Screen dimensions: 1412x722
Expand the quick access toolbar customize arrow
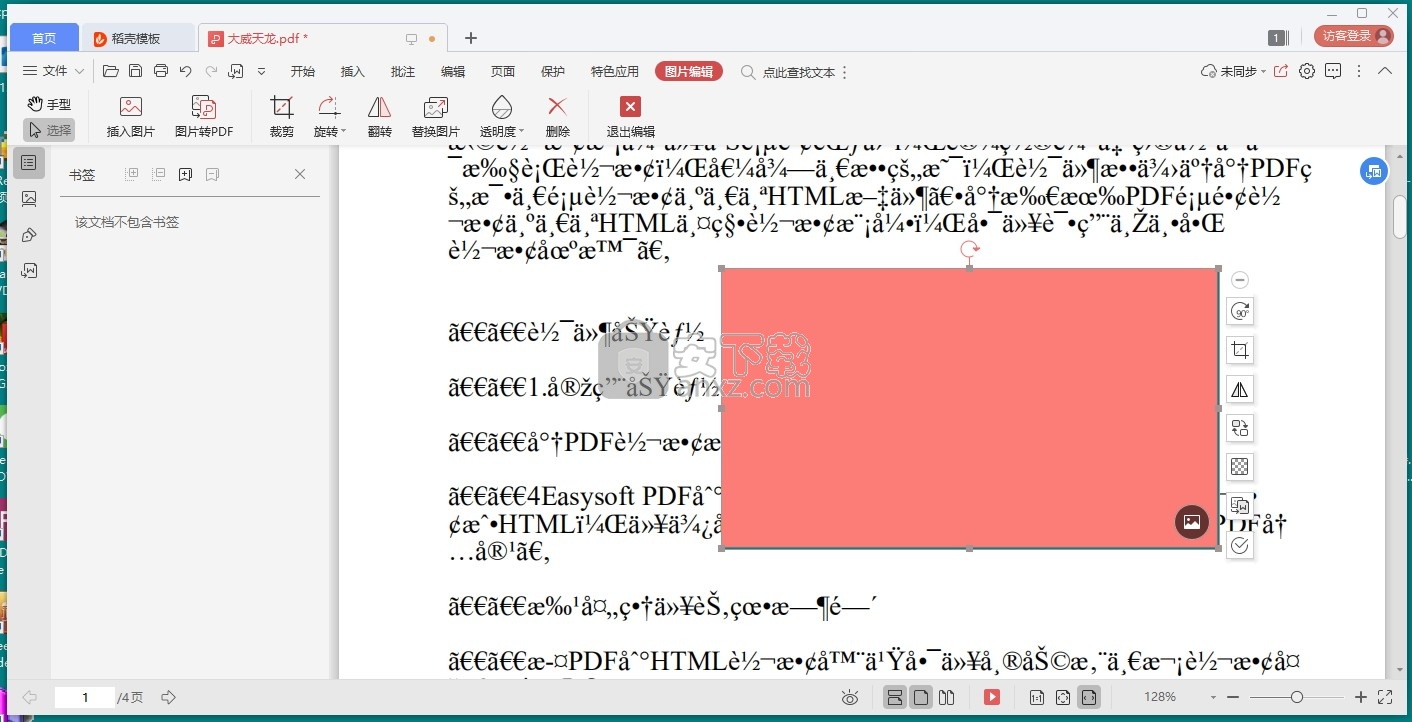262,71
